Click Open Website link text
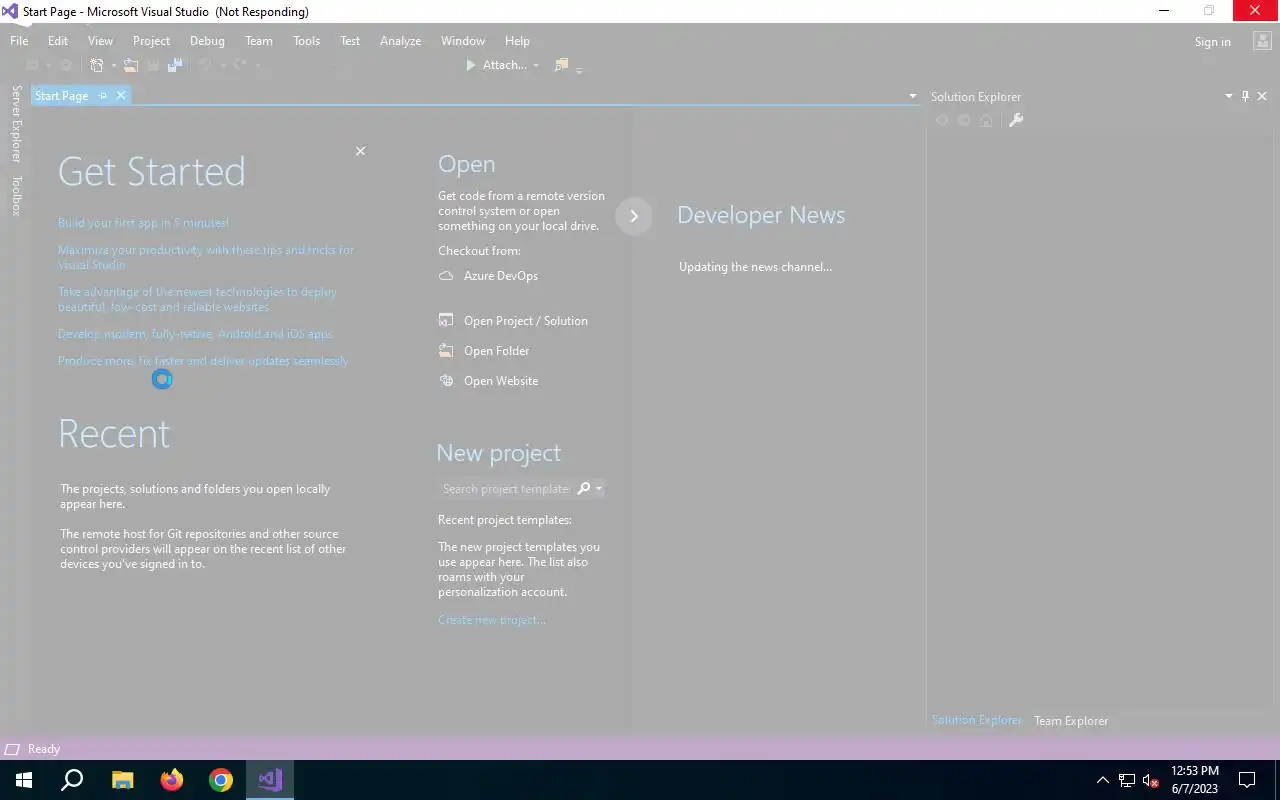The image size is (1280, 800). [501, 381]
